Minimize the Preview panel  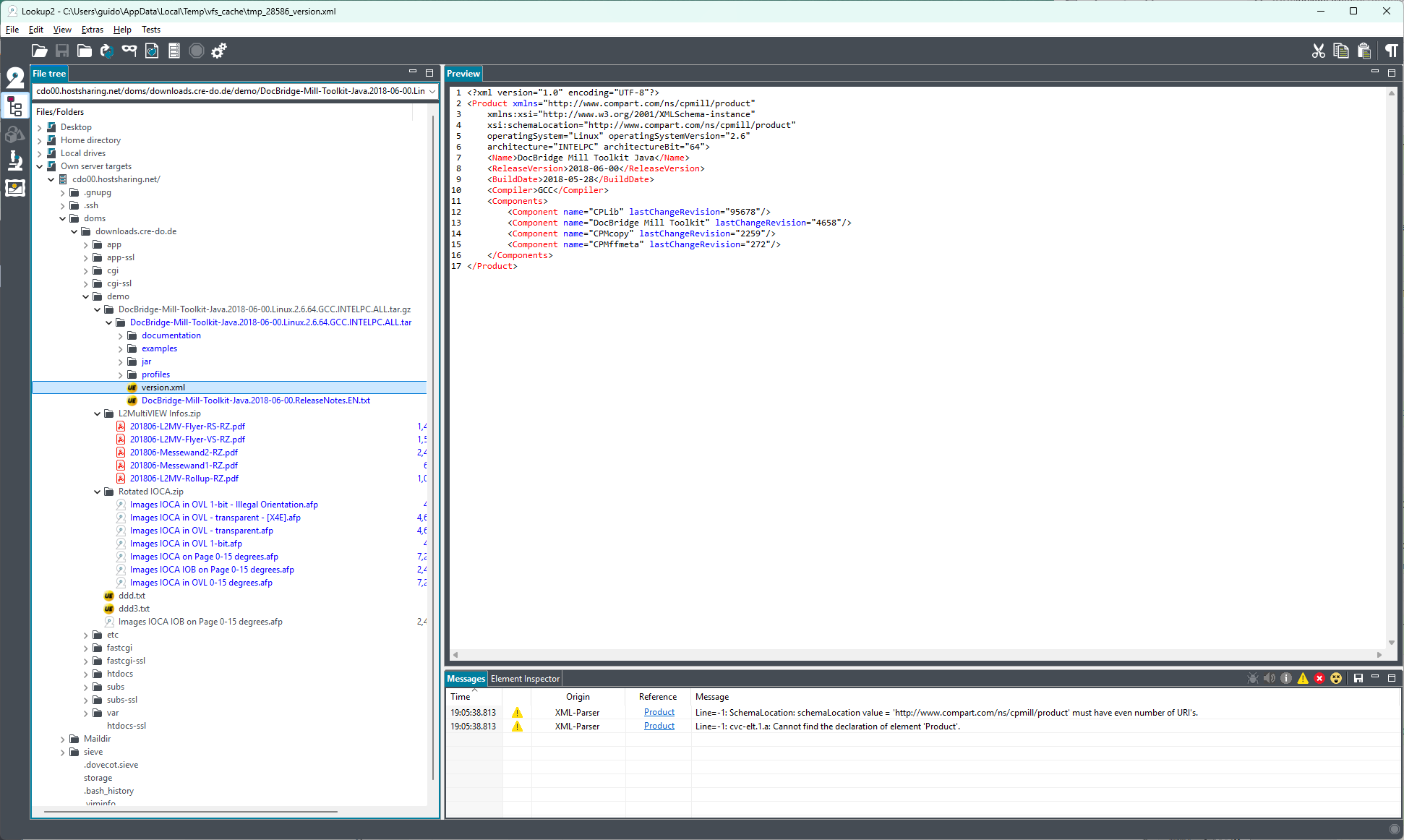[1375, 72]
